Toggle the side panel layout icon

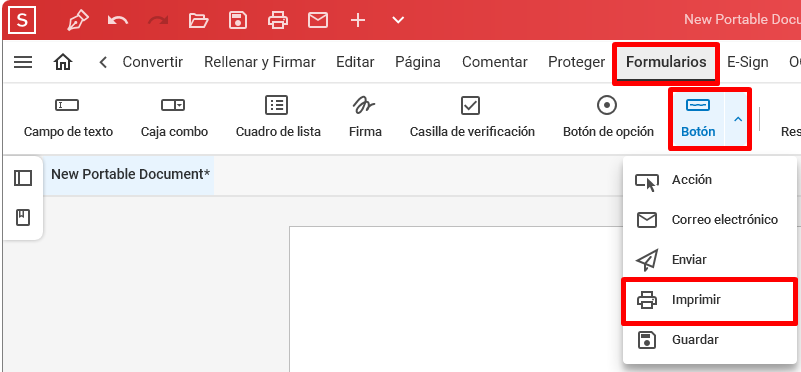point(23,178)
